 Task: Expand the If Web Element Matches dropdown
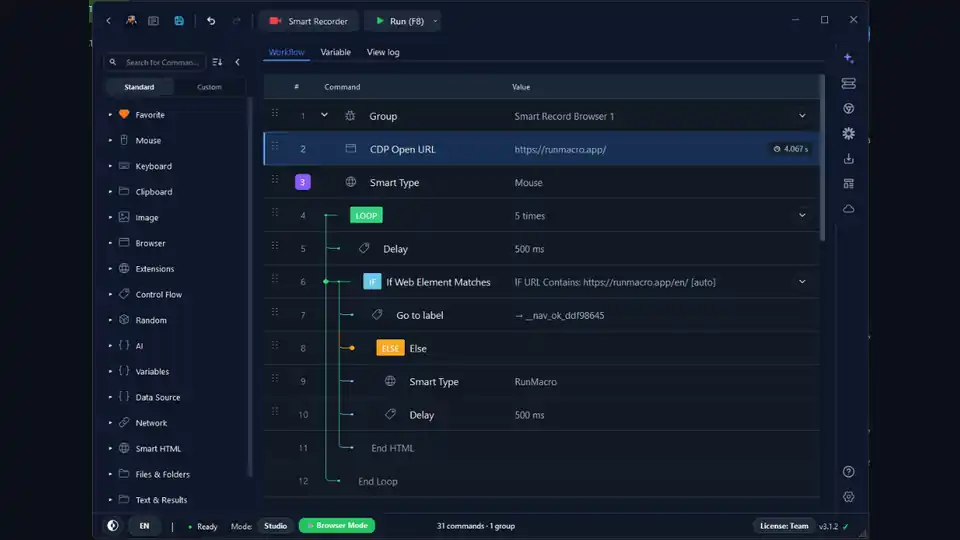tap(802, 282)
